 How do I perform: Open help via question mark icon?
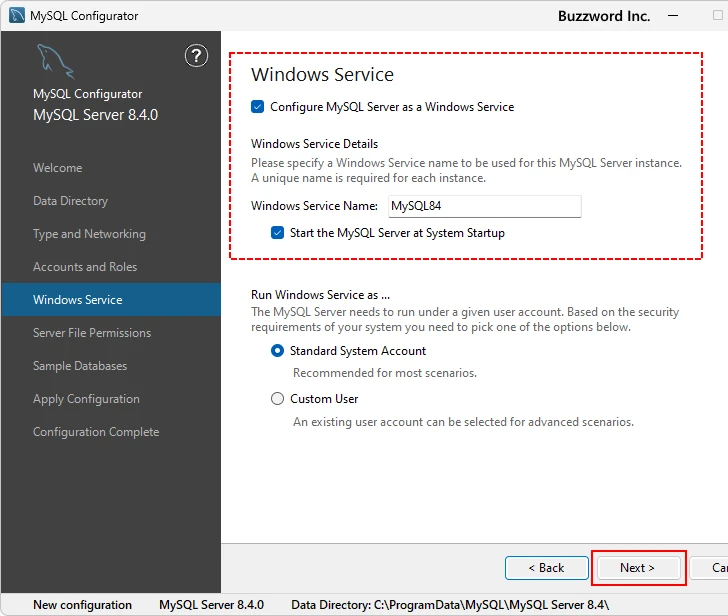(196, 56)
